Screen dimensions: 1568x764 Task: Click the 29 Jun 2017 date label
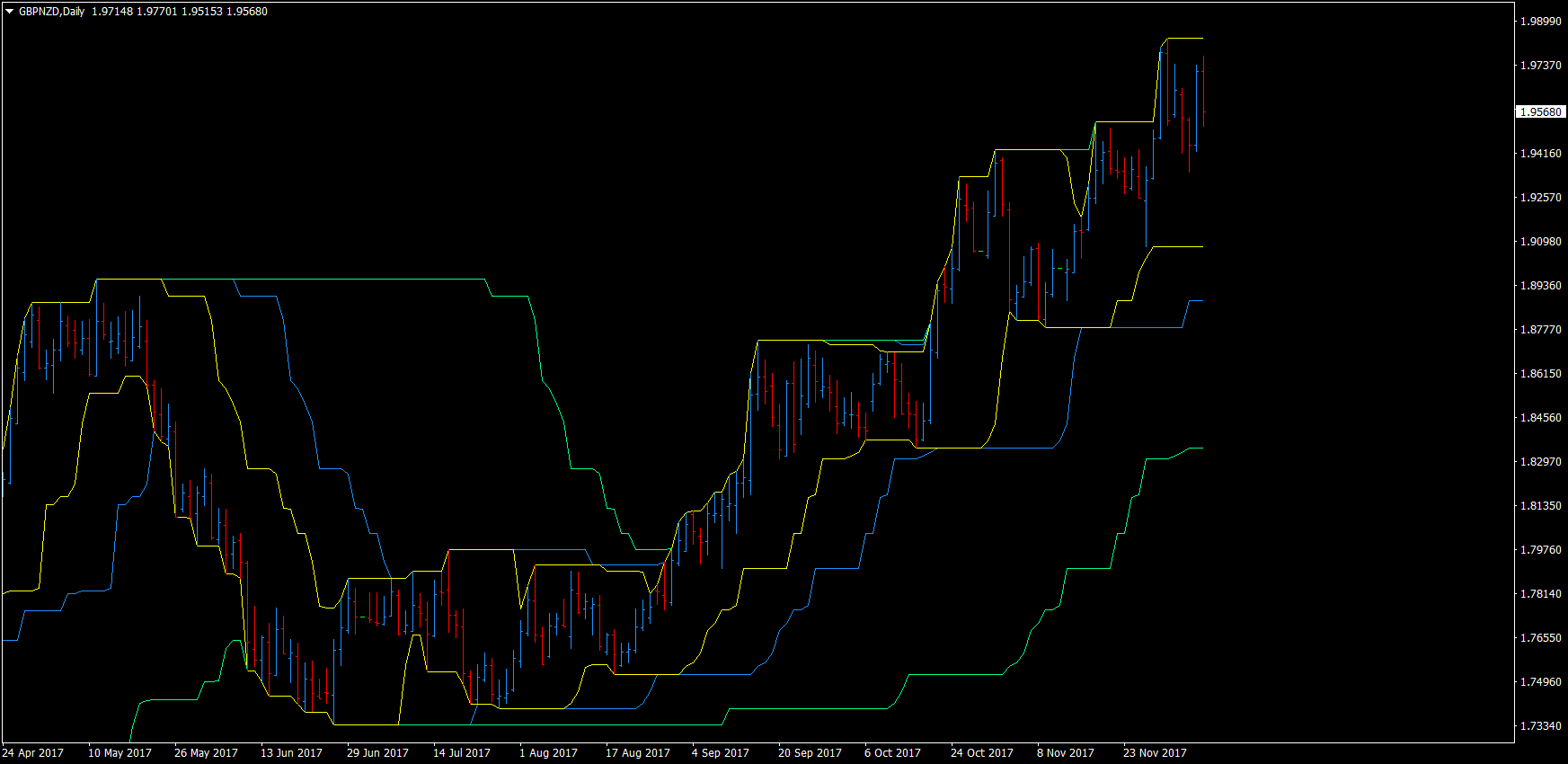377,753
